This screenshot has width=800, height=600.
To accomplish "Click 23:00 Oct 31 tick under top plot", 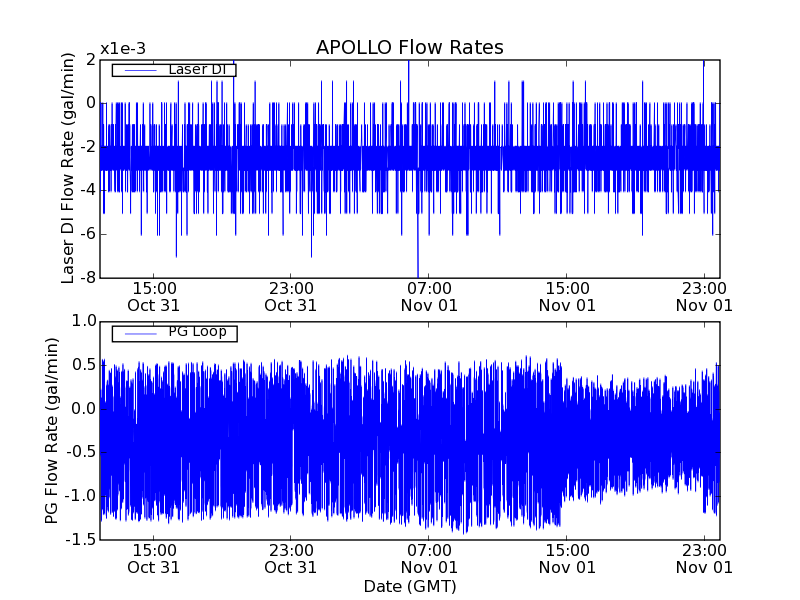I will tap(291, 296).
